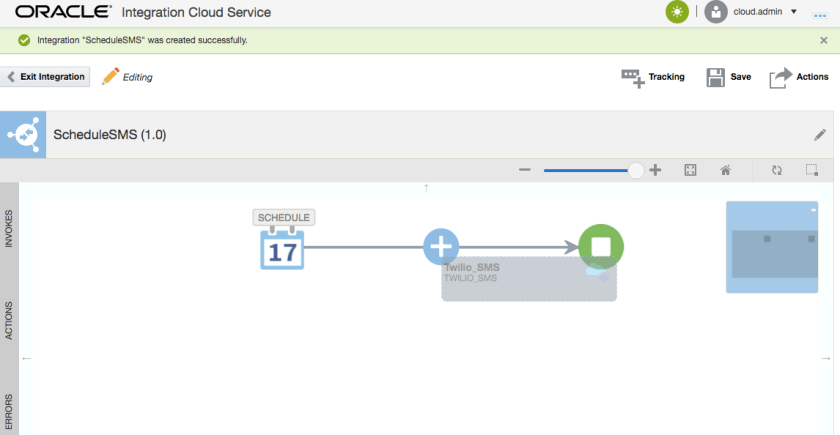Click the zoom-to-fit canvas icon
The width and height of the screenshot is (840, 435).
click(690, 171)
